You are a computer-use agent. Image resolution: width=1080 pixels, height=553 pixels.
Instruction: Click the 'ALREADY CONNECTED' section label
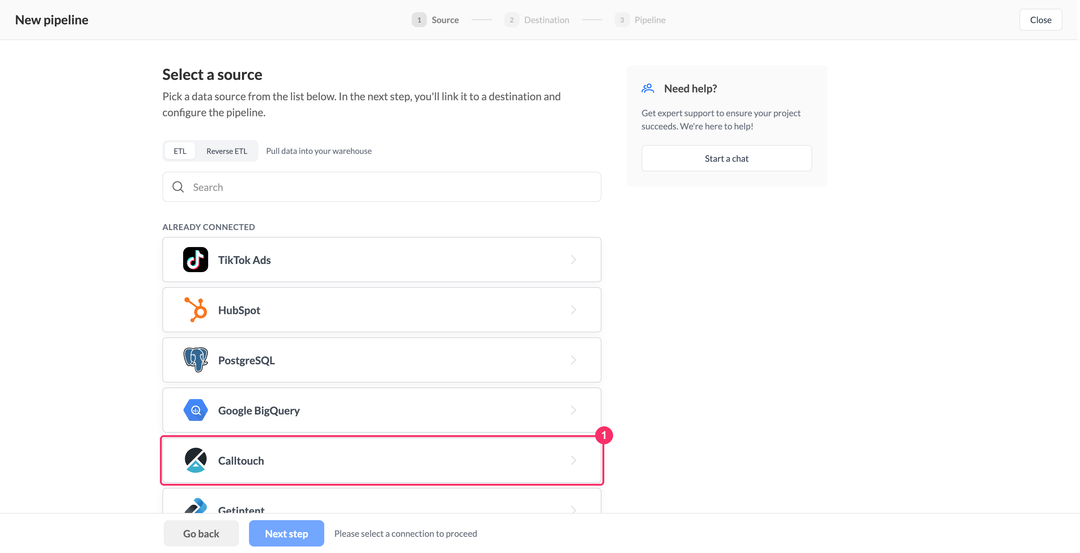coord(209,227)
